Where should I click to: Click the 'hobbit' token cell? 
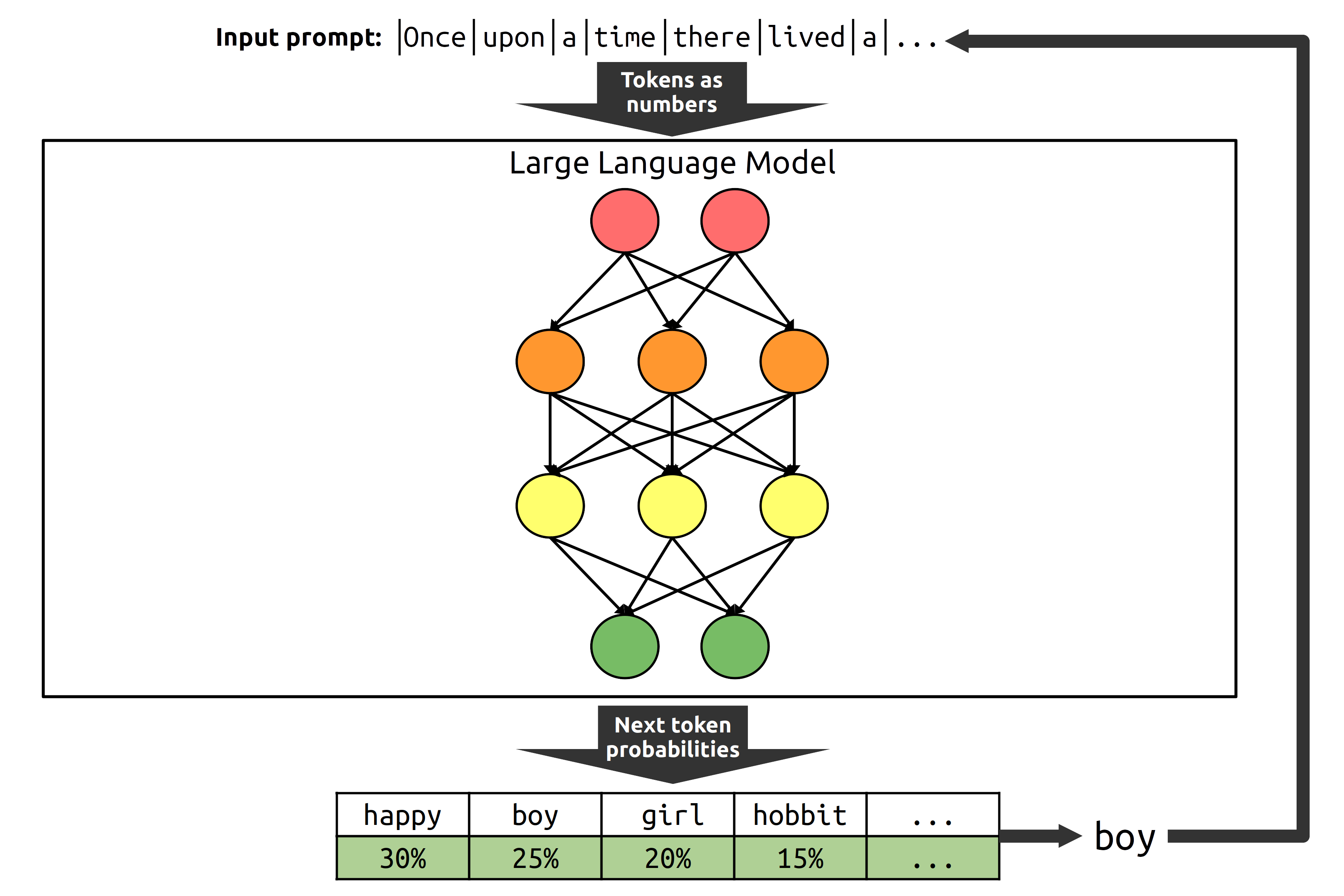pyautogui.click(x=800, y=815)
